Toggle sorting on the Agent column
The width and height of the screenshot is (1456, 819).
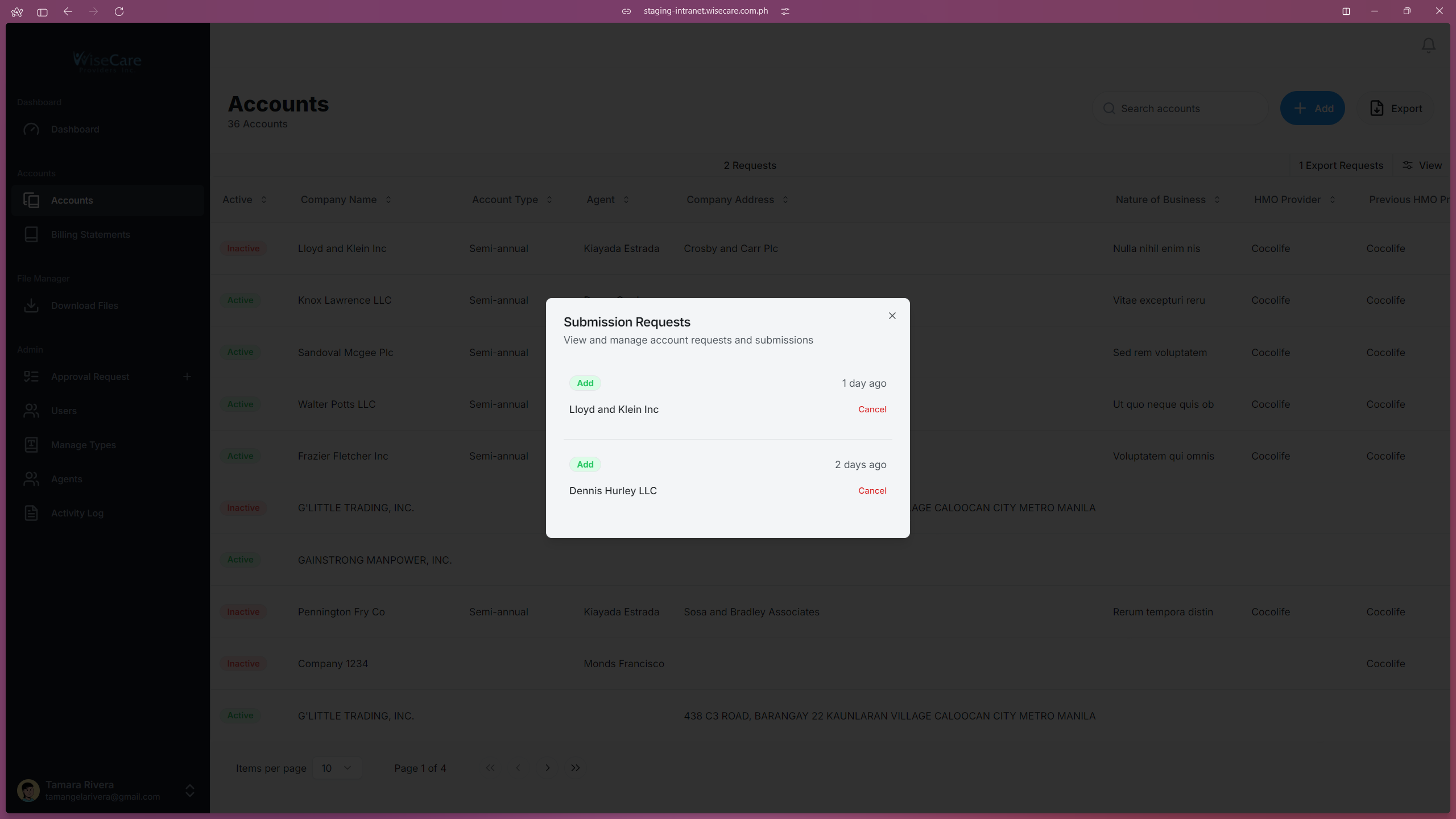[626, 200]
